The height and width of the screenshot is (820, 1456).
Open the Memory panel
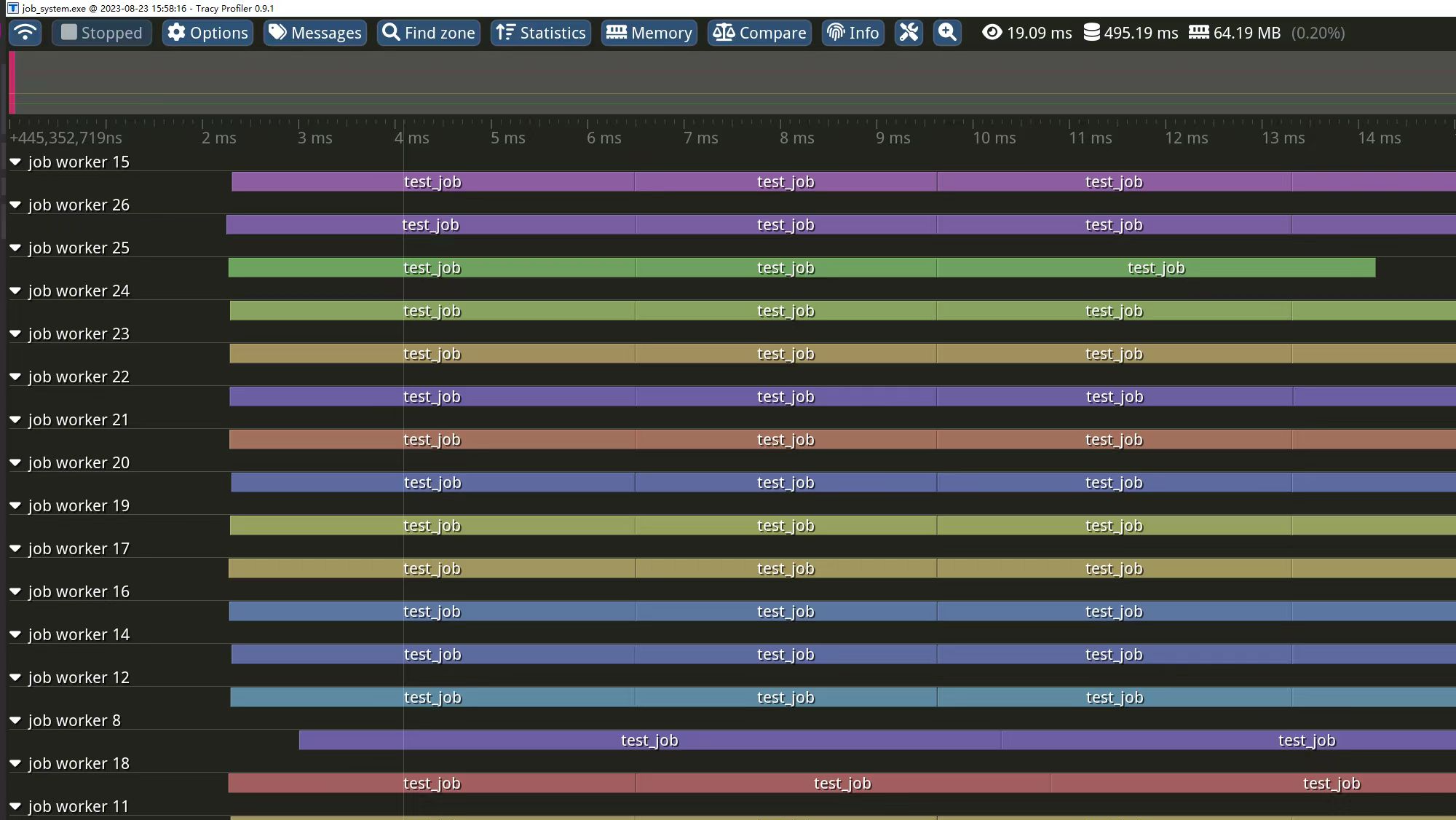click(x=647, y=32)
